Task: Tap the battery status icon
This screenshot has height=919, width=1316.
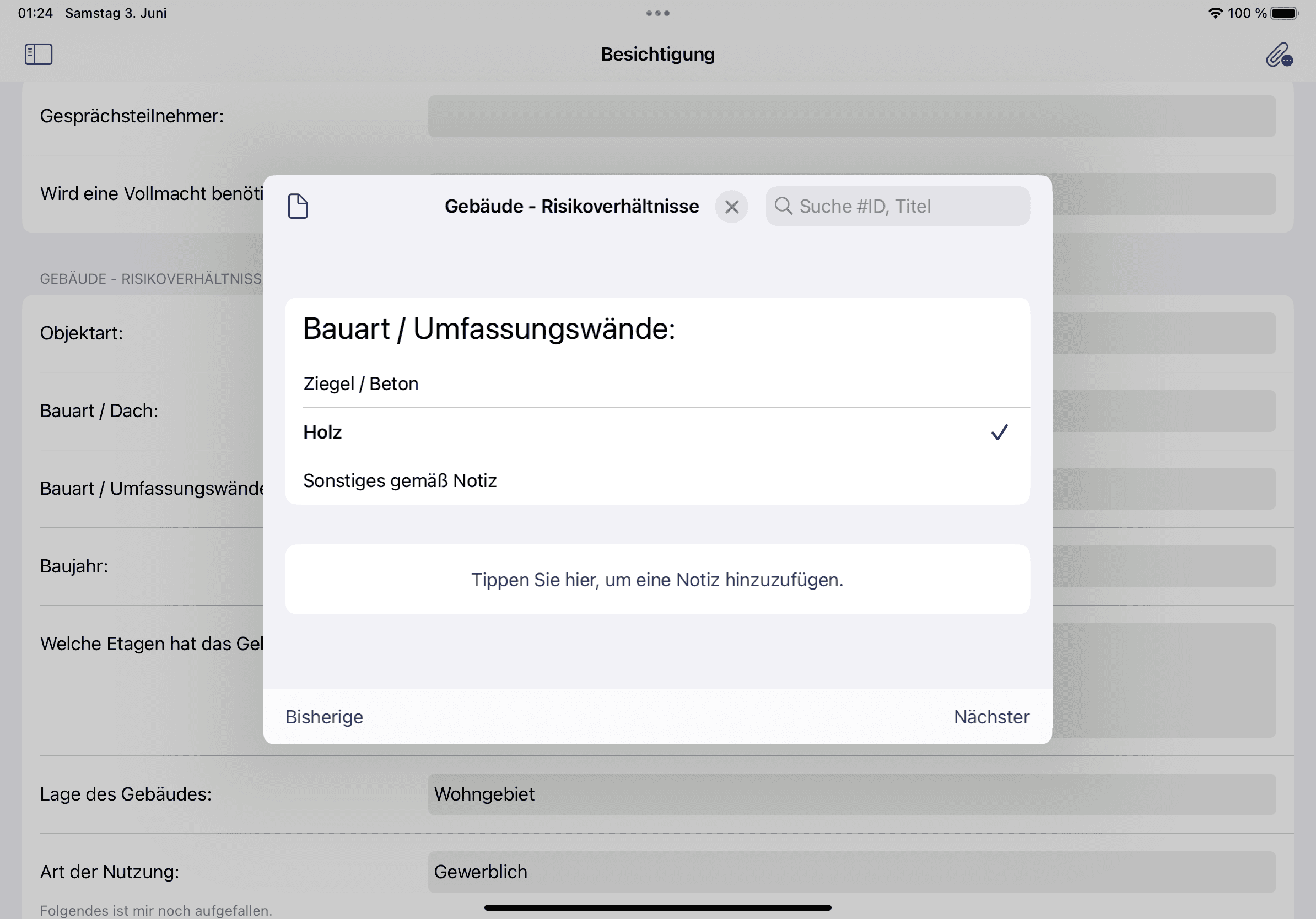Action: coord(1284,13)
